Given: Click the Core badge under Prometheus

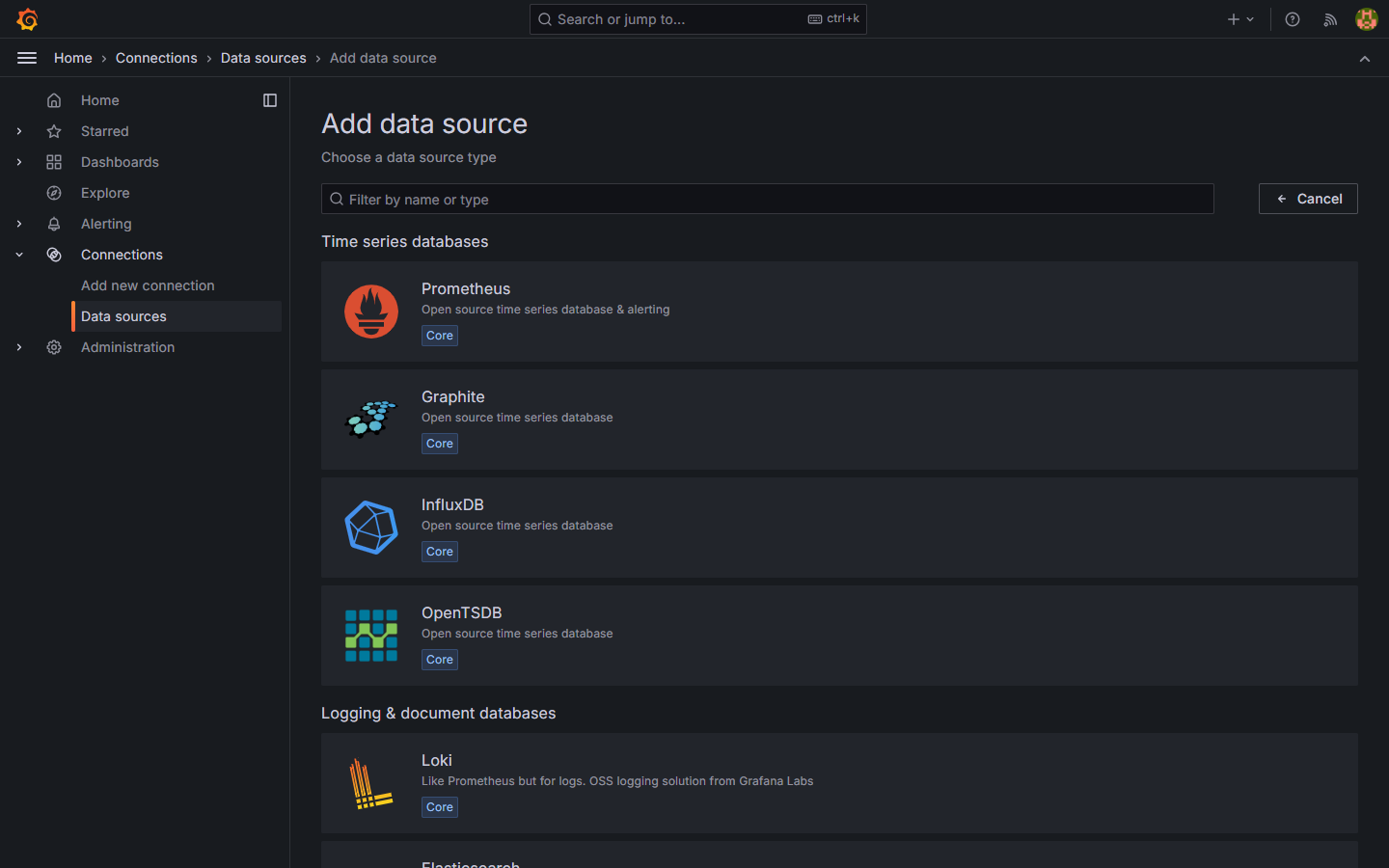Looking at the screenshot, I should point(440,336).
